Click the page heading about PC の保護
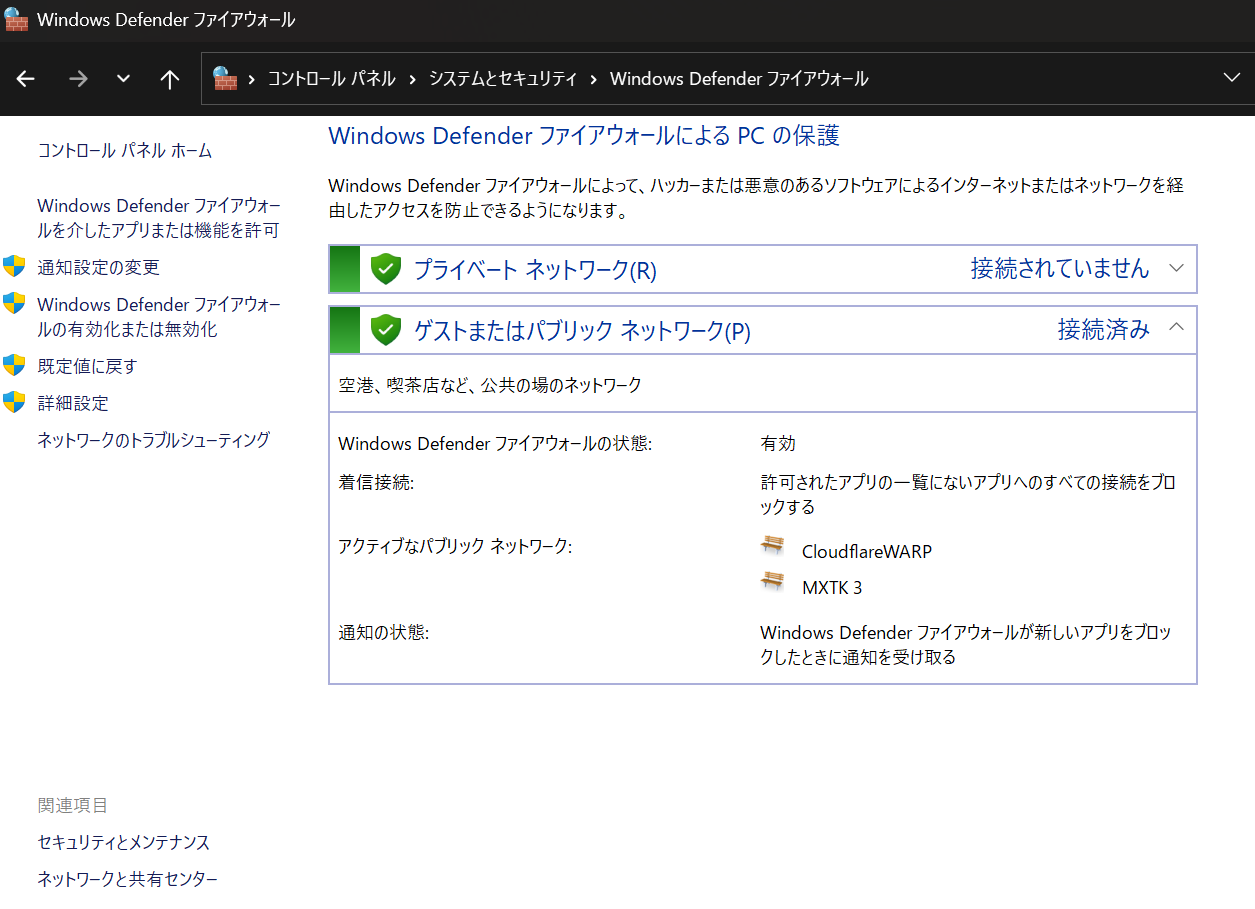 tap(584, 136)
